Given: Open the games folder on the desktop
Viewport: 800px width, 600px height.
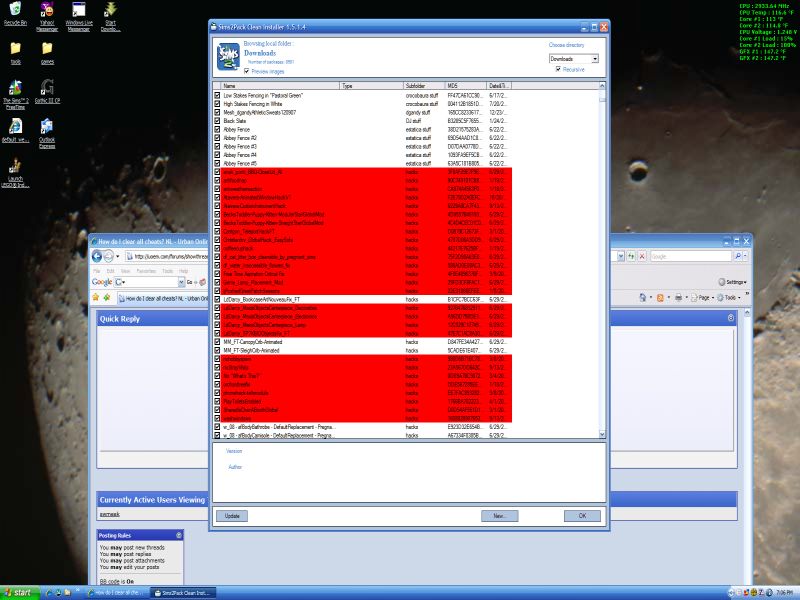Looking at the screenshot, I should point(47,53).
